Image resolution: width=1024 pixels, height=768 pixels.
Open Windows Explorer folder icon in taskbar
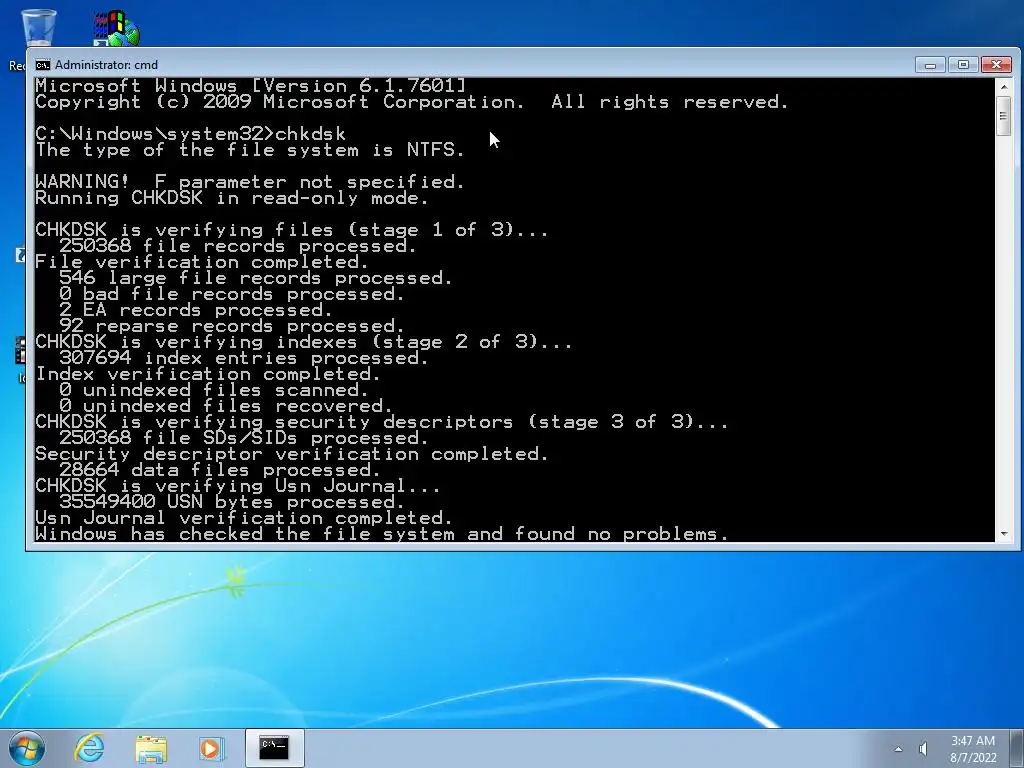151,748
